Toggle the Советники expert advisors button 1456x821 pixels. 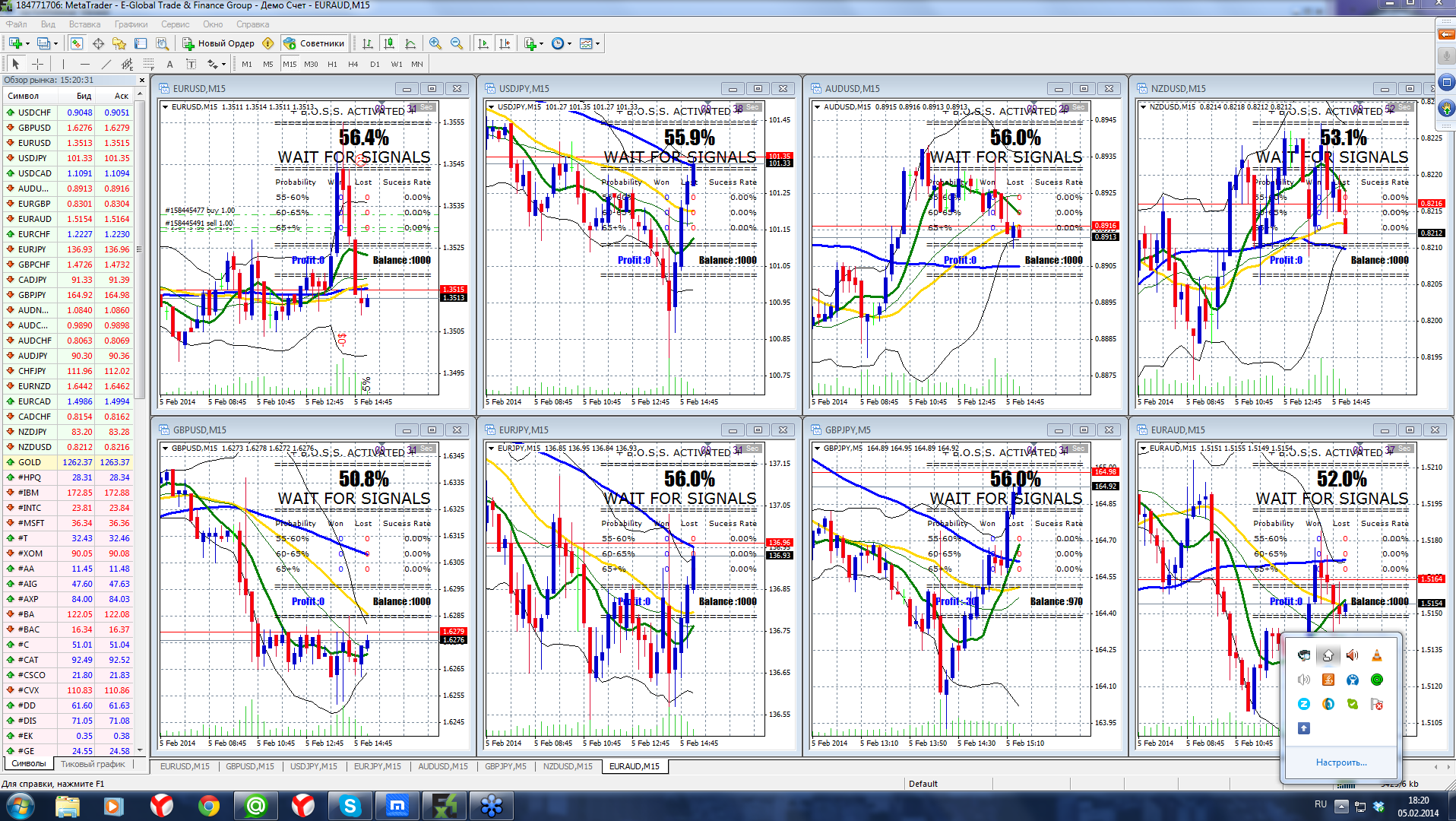pos(315,43)
